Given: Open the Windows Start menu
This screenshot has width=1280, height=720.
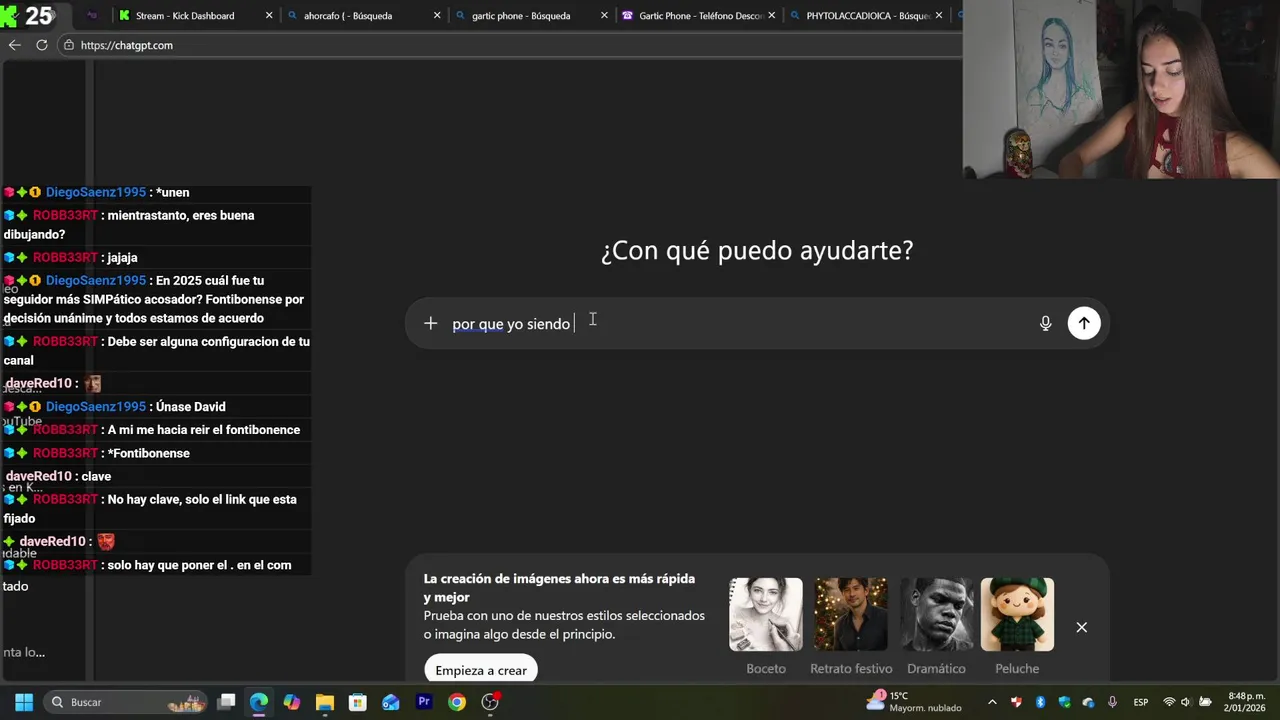Looking at the screenshot, I should pos(24,702).
